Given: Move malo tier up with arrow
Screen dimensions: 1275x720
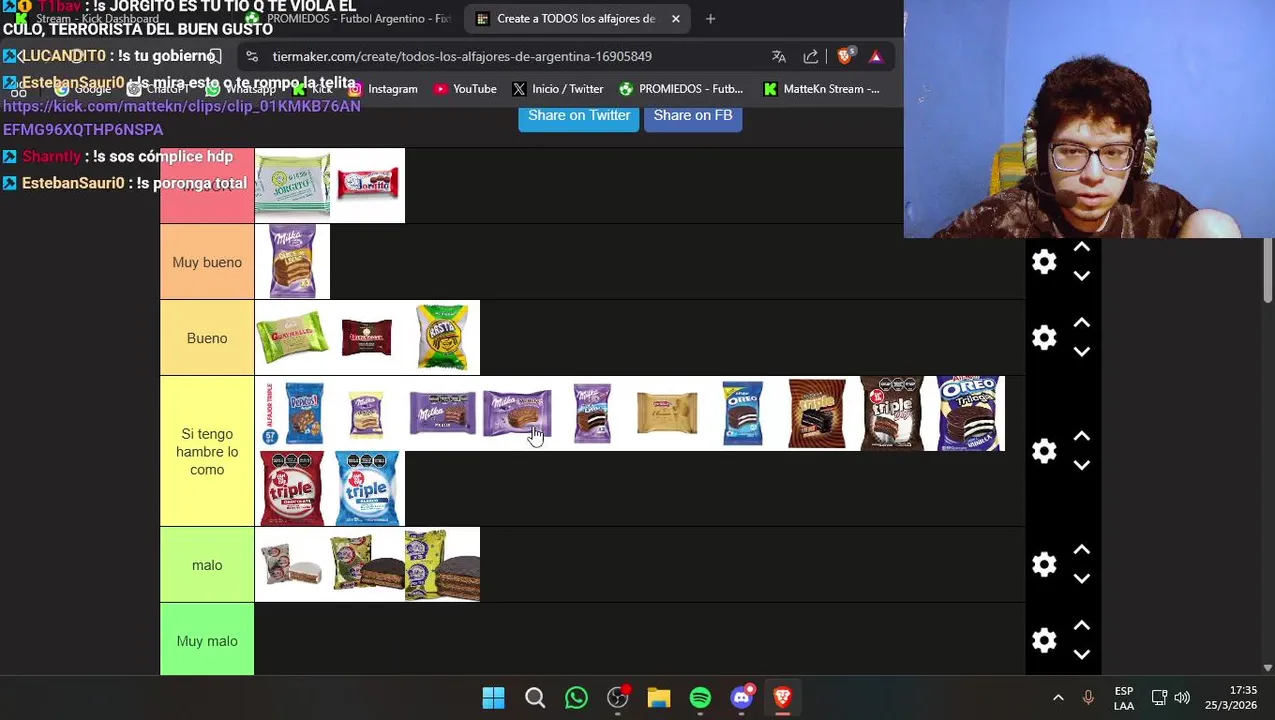Looking at the screenshot, I should coord(1081,550).
